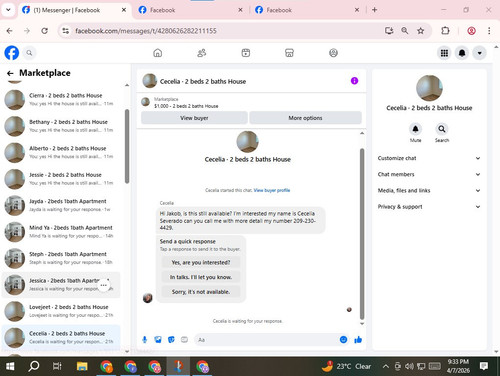The height and width of the screenshot is (376, 500).
Task: Open the zoom magnifier in address bar
Action: (405, 31)
